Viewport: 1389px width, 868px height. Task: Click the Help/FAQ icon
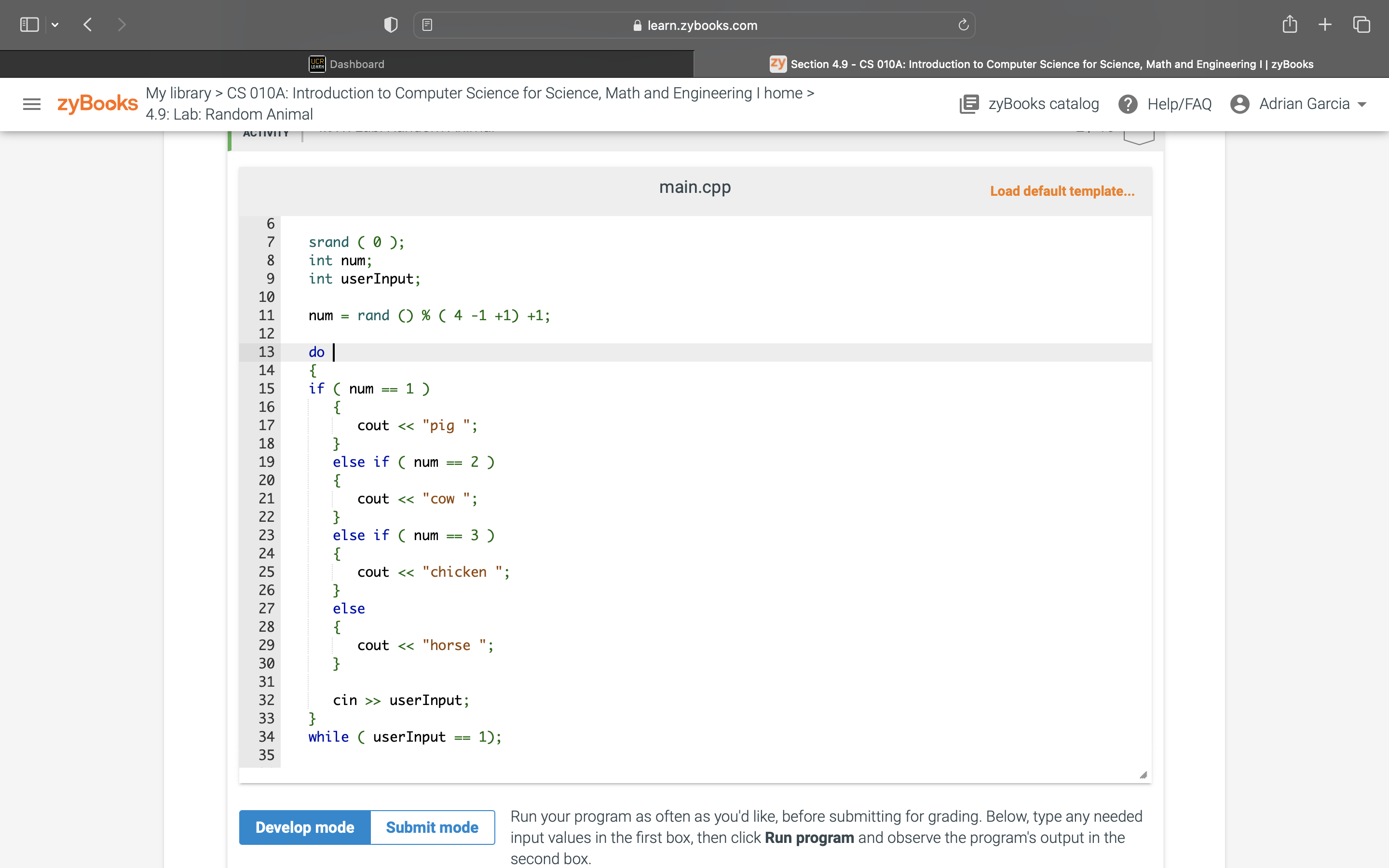pyautogui.click(x=1129, y=104)
